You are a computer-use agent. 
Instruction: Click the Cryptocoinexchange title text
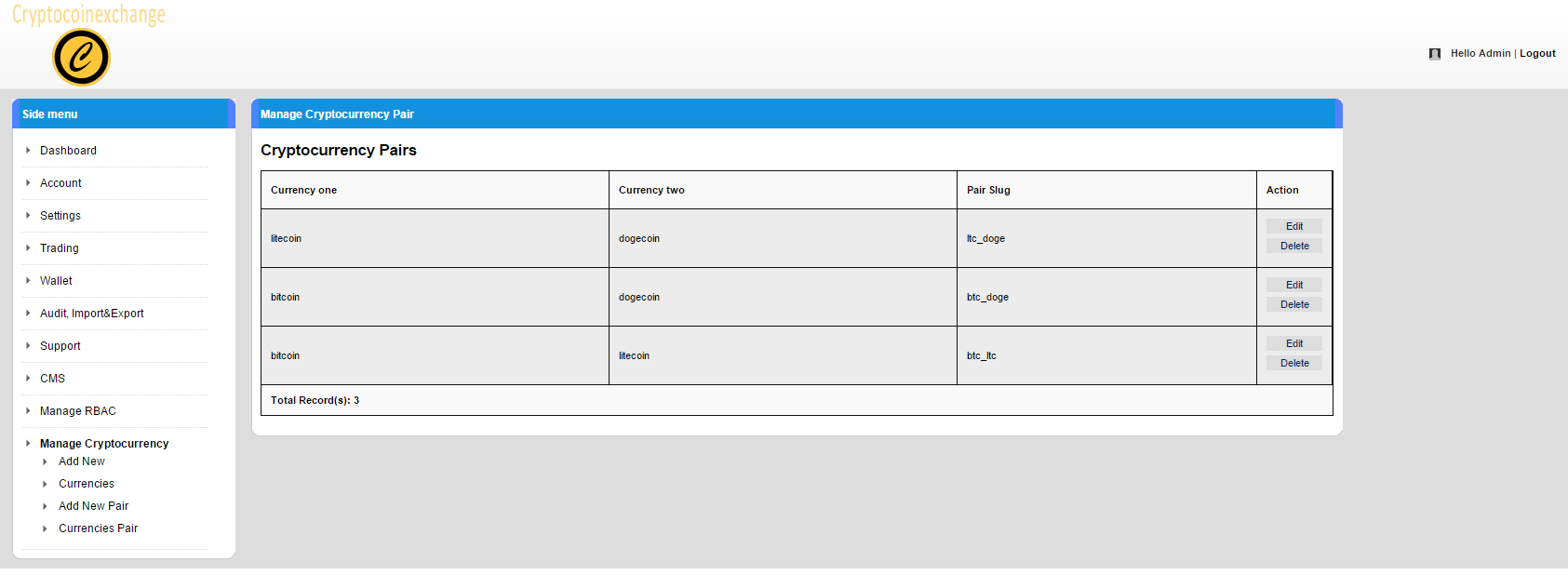click(88, 14)
